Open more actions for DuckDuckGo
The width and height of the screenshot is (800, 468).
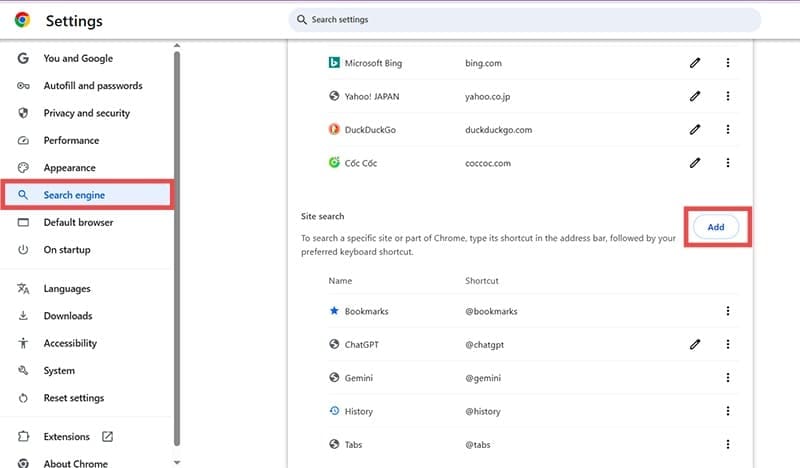pos(728,130)
